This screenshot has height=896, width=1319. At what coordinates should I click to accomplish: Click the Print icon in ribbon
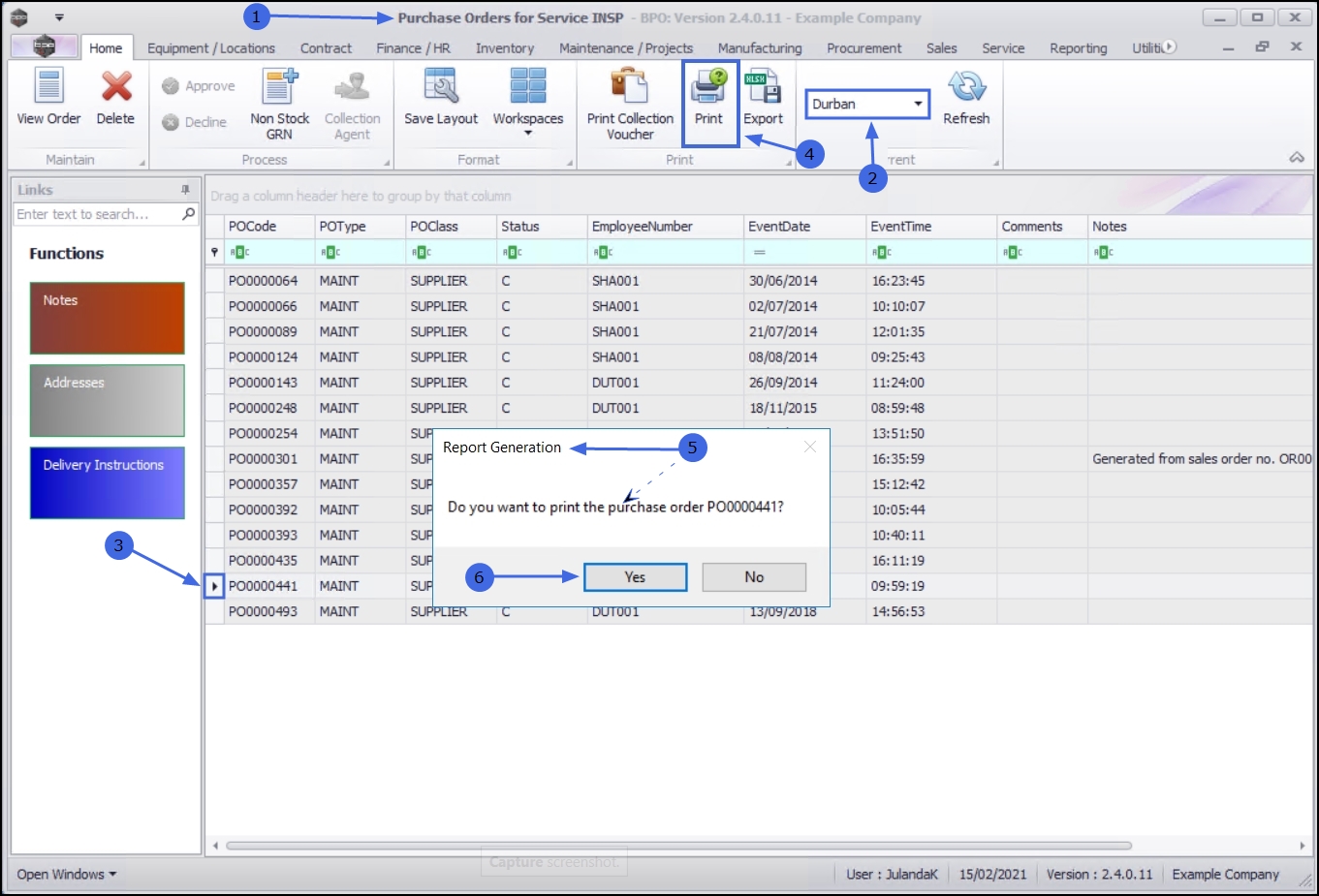pyautogui.click(x=708, y=97)
